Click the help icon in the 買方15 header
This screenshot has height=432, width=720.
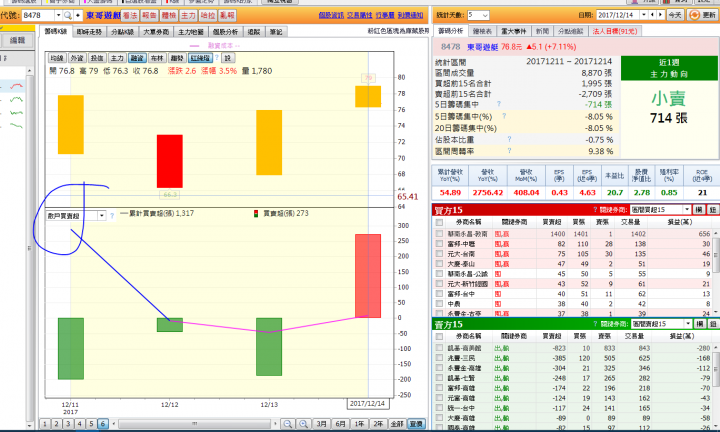click(595, 210)
